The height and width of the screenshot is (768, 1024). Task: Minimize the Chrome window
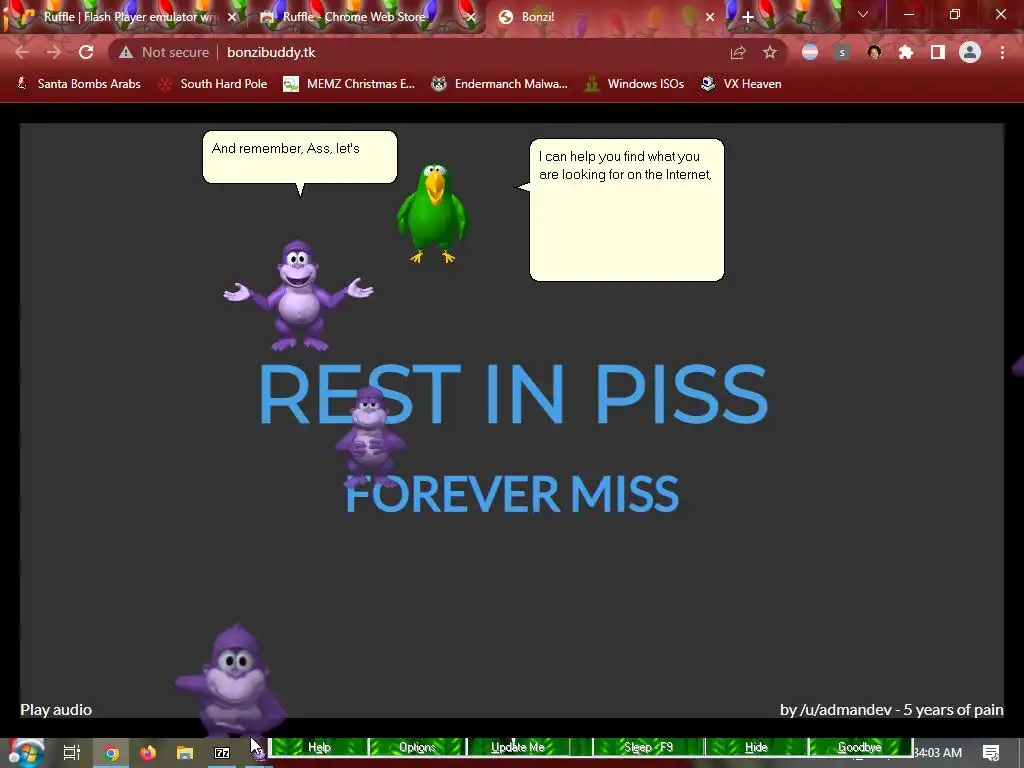tap(909, 14)
